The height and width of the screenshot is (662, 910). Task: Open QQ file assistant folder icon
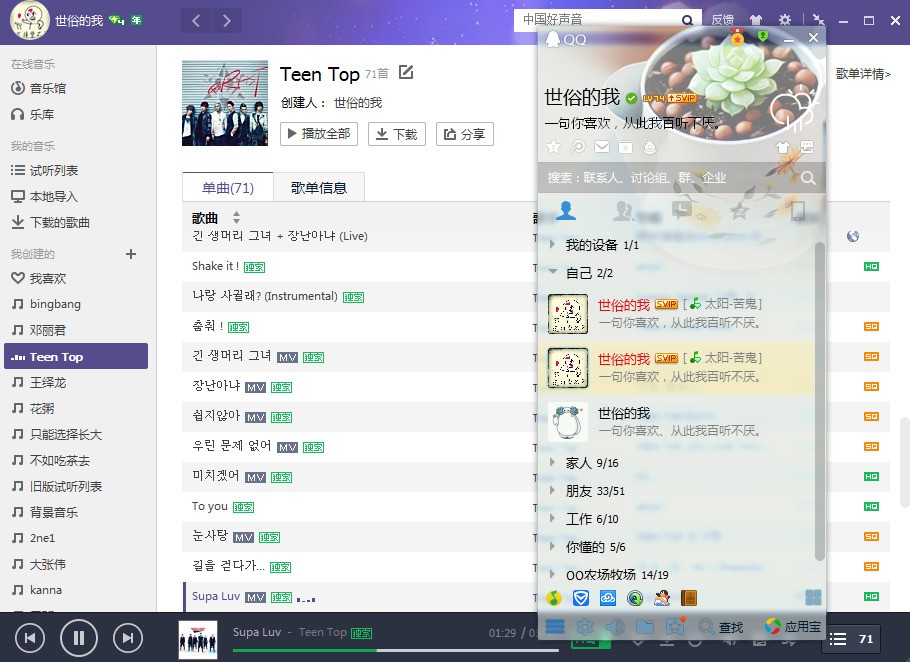645,627
